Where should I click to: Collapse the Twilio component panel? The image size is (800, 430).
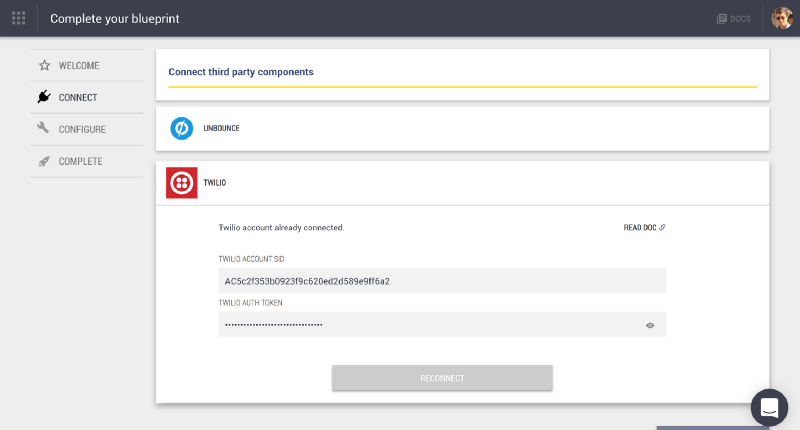click(x=462, y=183)
